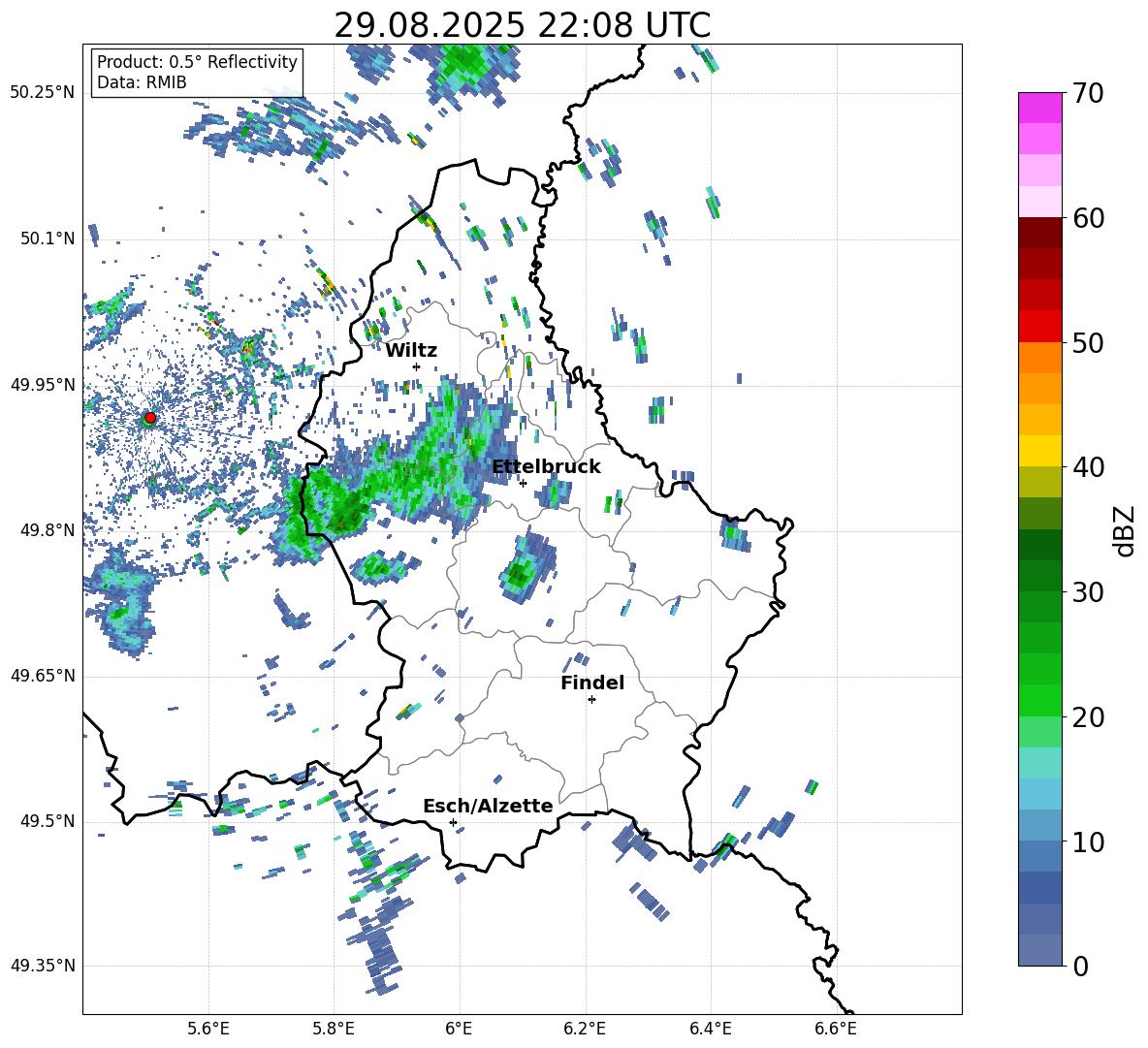Click the 'Data: RMIB' text
Screen dimensions: 1148x1048
pyautogui.click(x=142, y=82)
